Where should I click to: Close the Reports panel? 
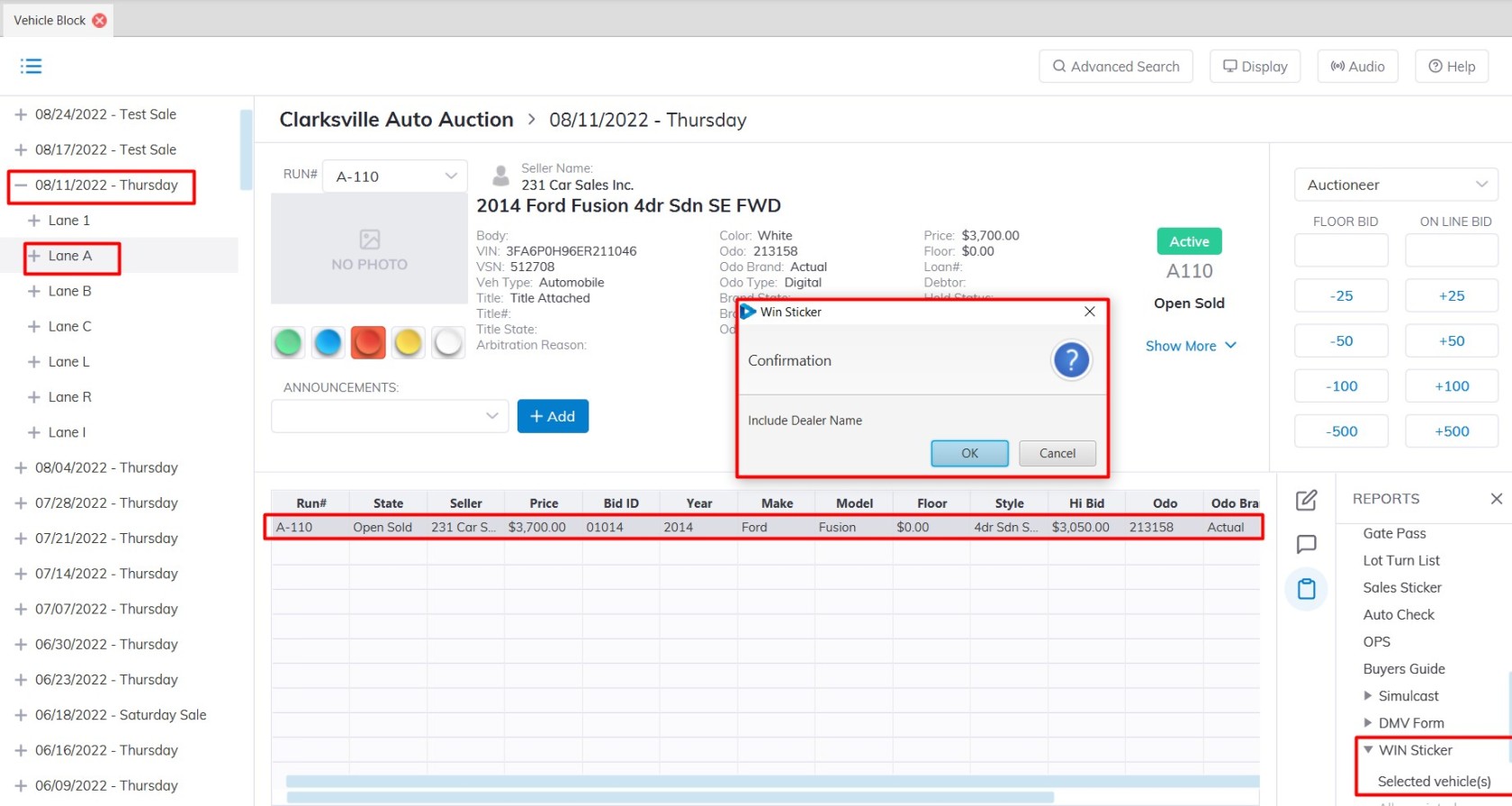1496,499
